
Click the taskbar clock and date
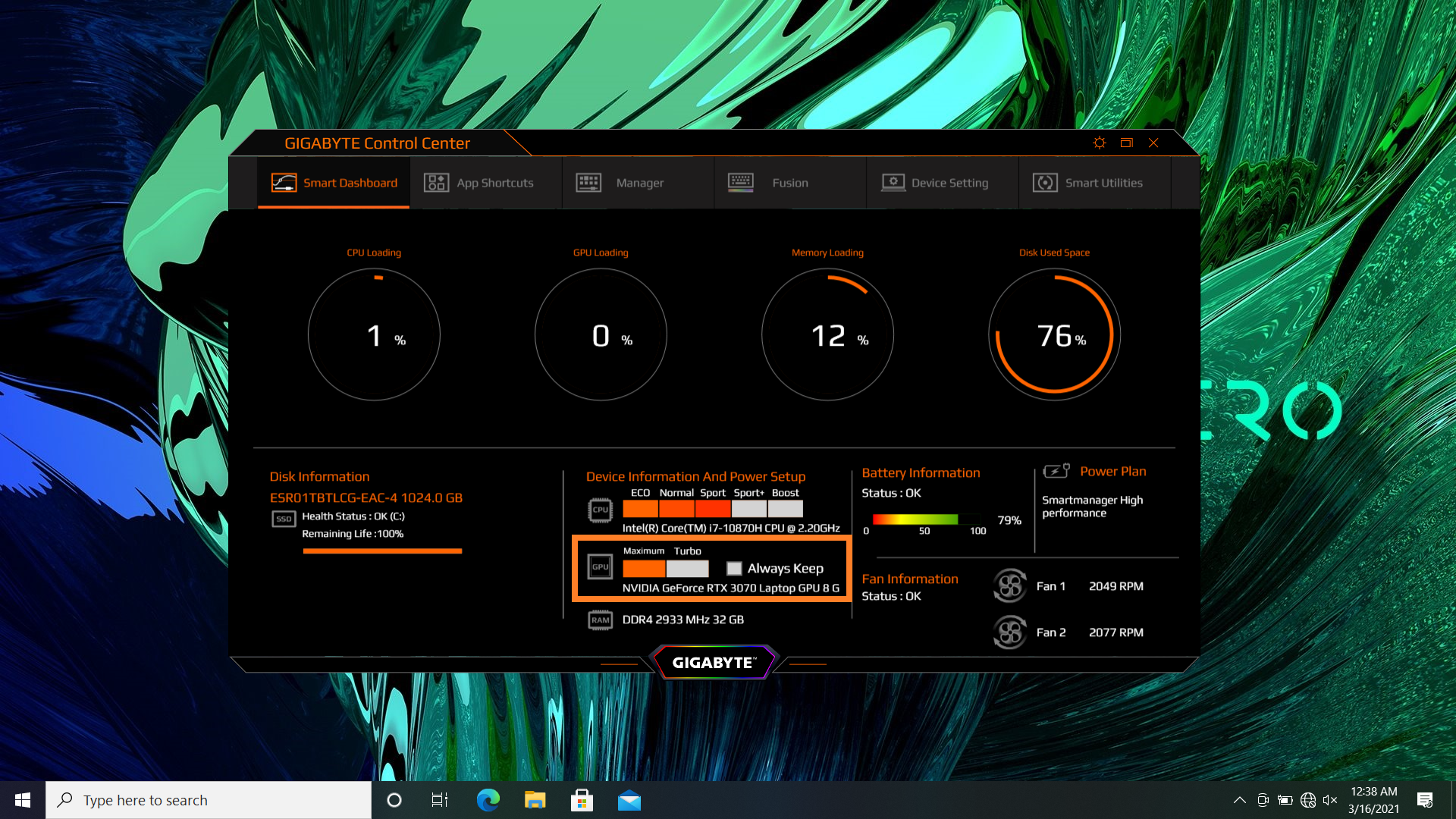[x=1373, y=800]
